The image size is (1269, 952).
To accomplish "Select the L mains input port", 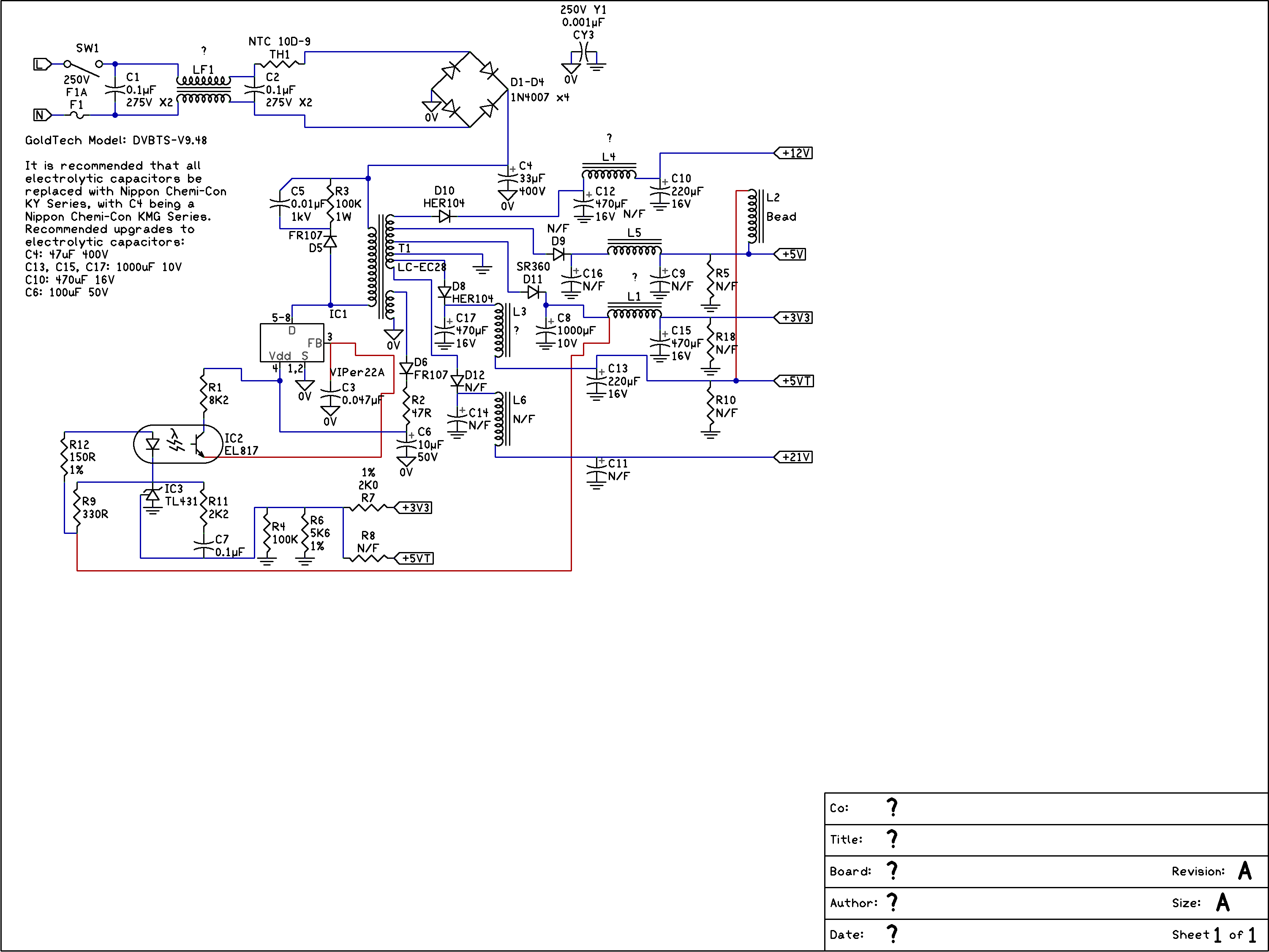I will pos(42,64).
